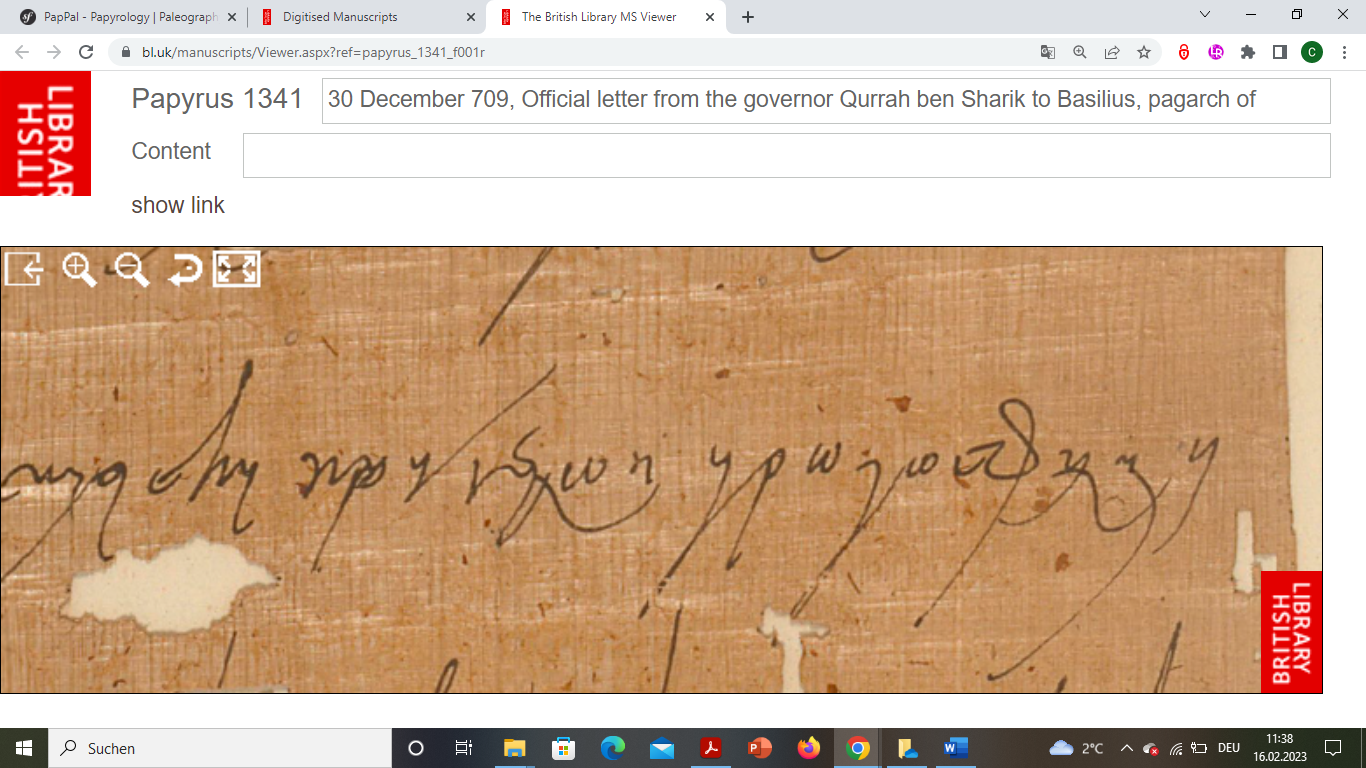Screen dimensions: 1366x768
Task: Reset the manuscript viewer with the return arrow
Action: pos(184,269)
